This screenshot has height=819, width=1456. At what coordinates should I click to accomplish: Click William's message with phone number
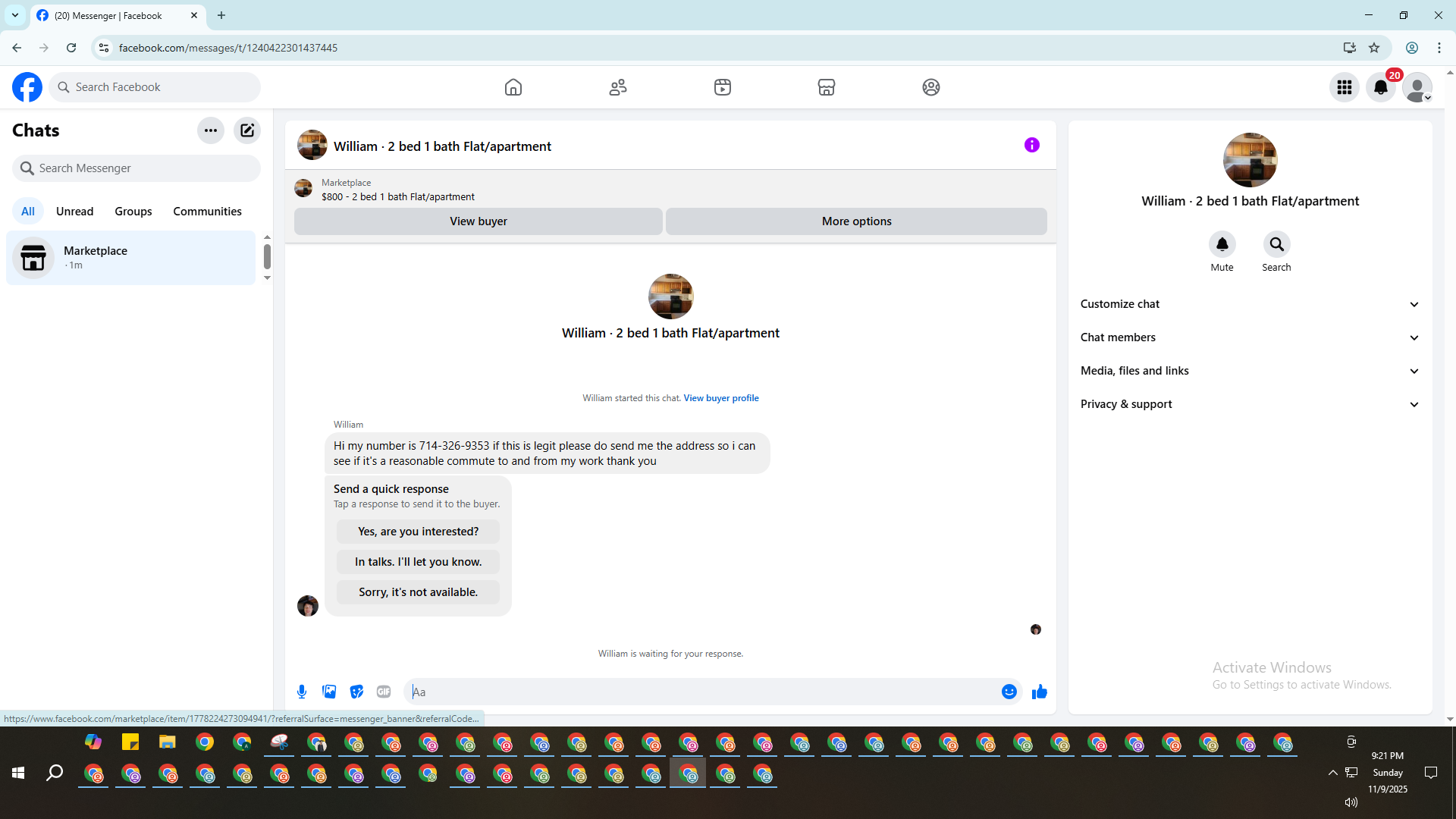click(x=547, y=453)
